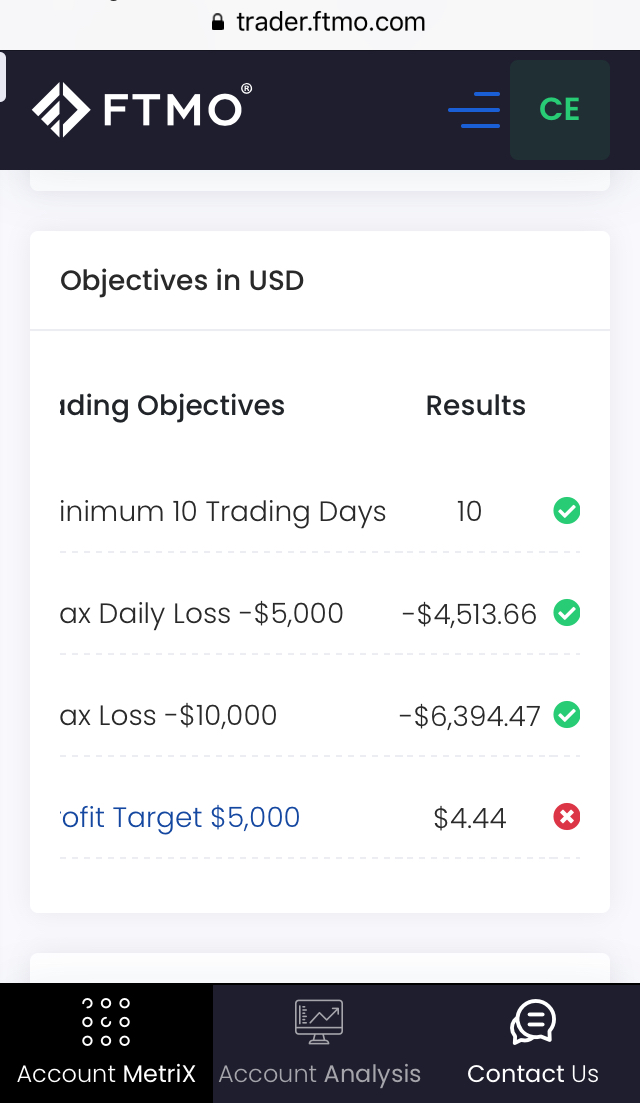Open the hamburger navigation menu
640x1103 pixels.
[x=474, y=110]
